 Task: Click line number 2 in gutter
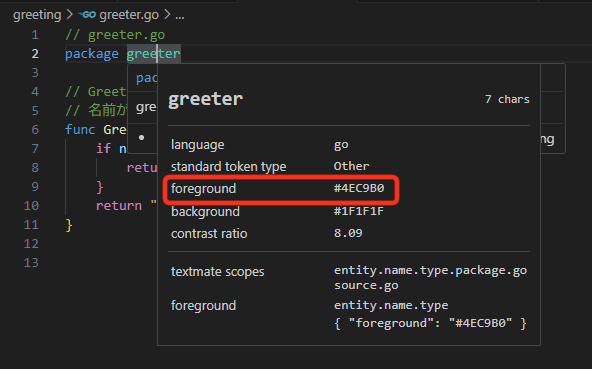pyautogui.click(x=35, y=54)
